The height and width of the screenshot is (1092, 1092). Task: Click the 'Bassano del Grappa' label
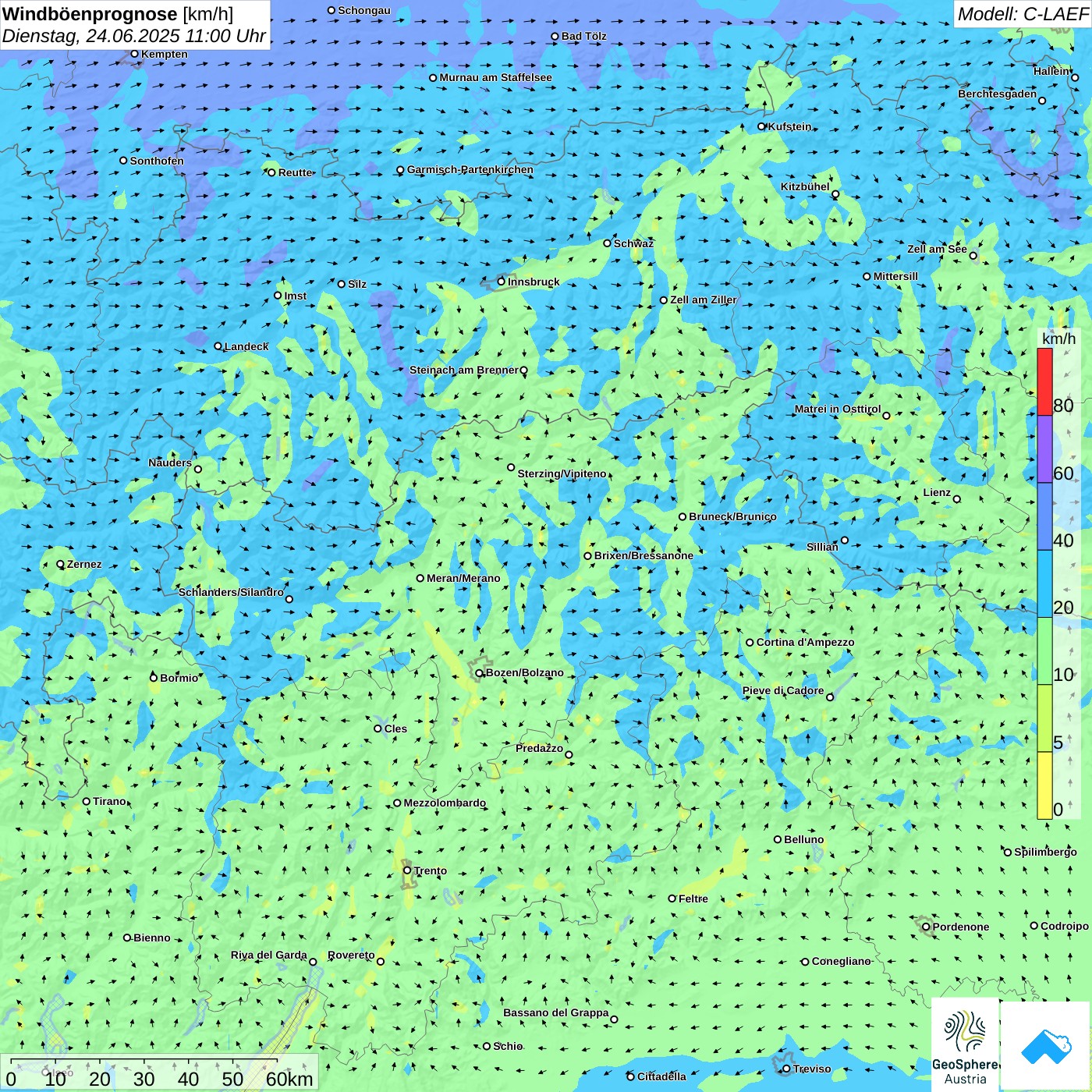(x=556, y=1012)
